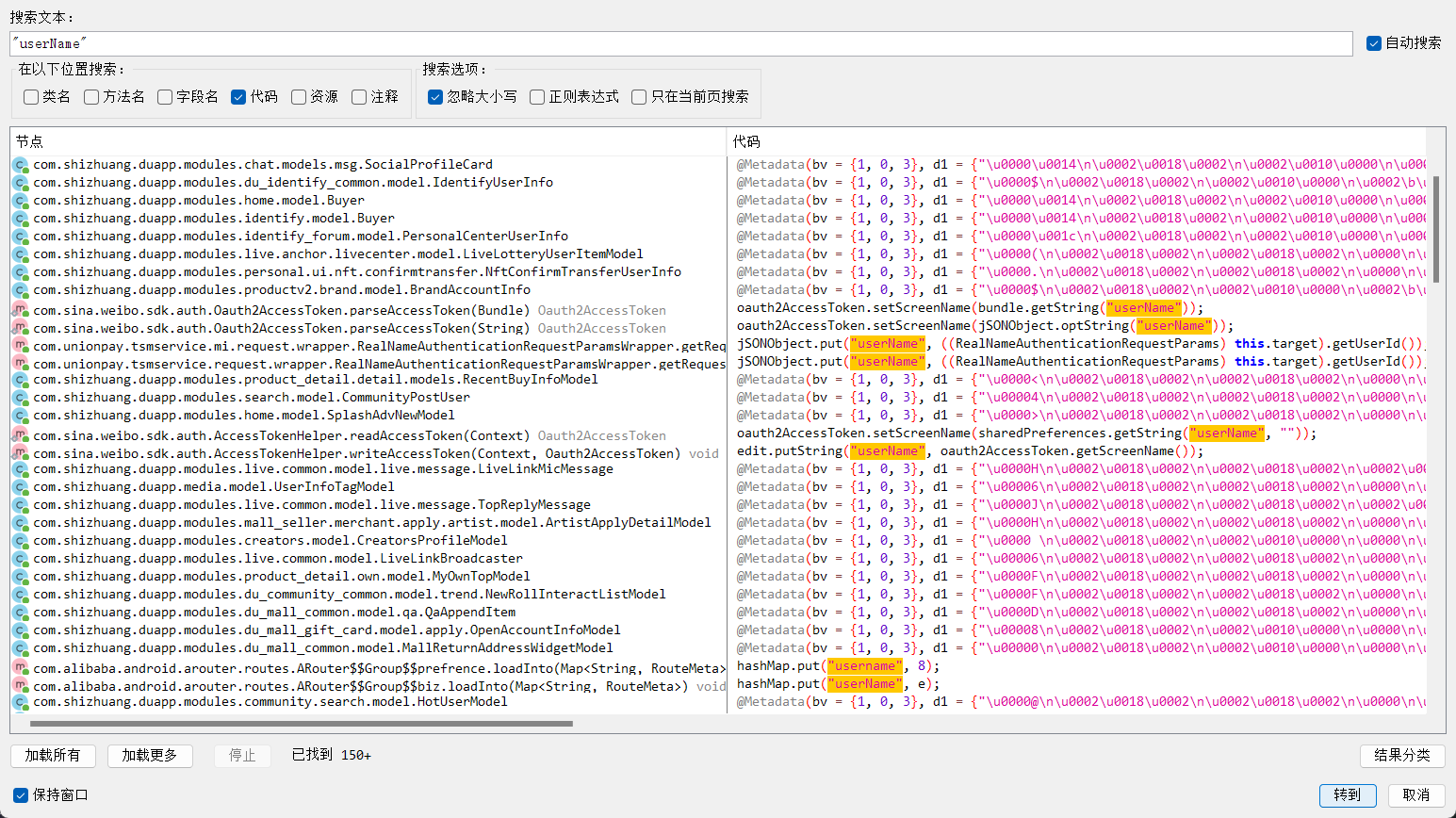Enable the 字段名 search location checkbox
1456x818 pixels.
(x=165, y=97)
